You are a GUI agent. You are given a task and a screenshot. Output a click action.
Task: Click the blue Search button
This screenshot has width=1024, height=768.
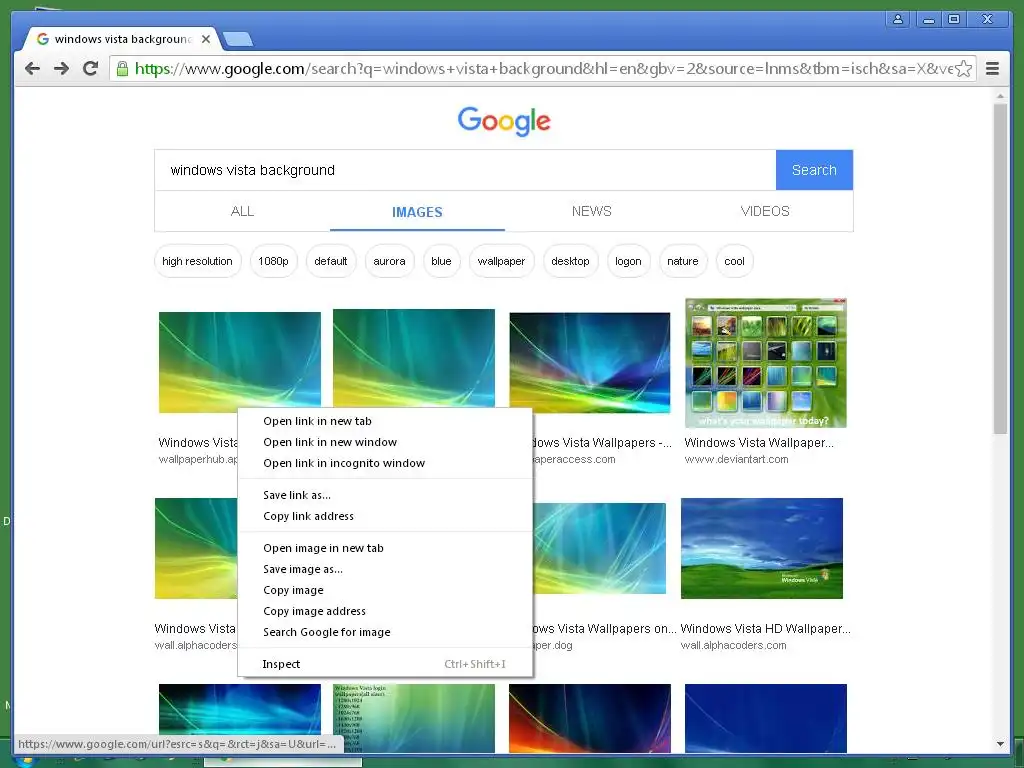tap(814, 170)
